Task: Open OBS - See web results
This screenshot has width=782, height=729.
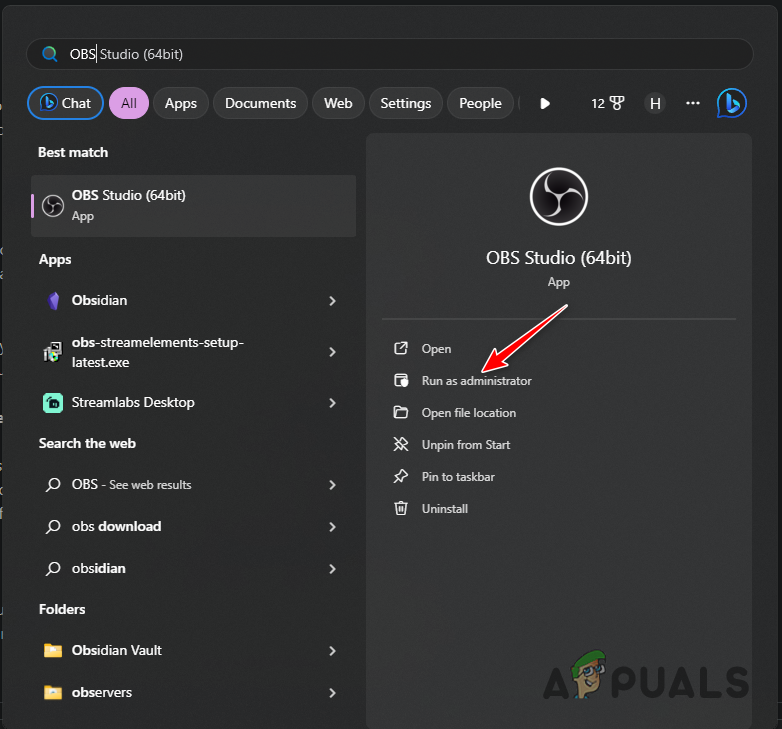Action: (194, 485)
